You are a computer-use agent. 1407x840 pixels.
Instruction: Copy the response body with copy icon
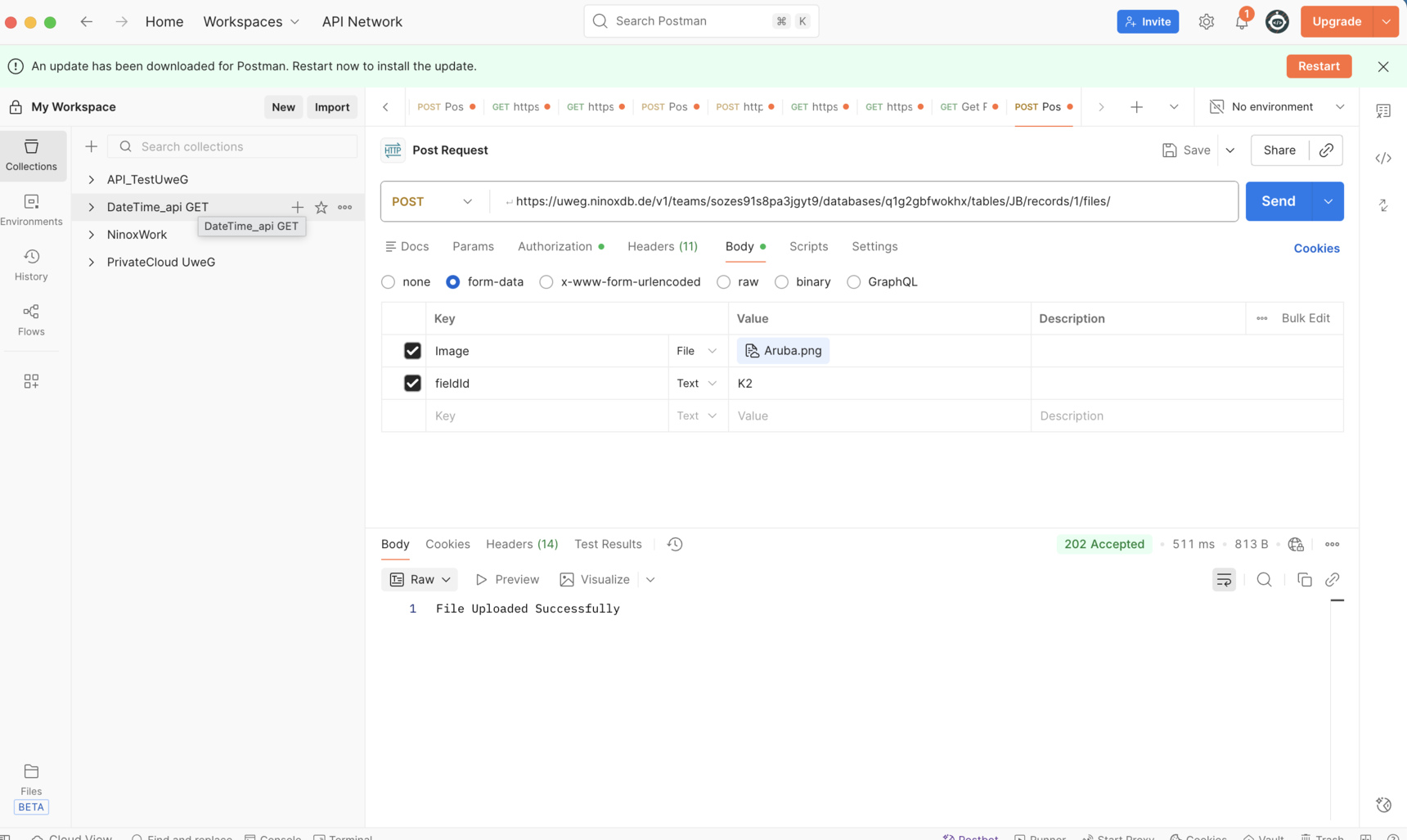coord(1304,580)
